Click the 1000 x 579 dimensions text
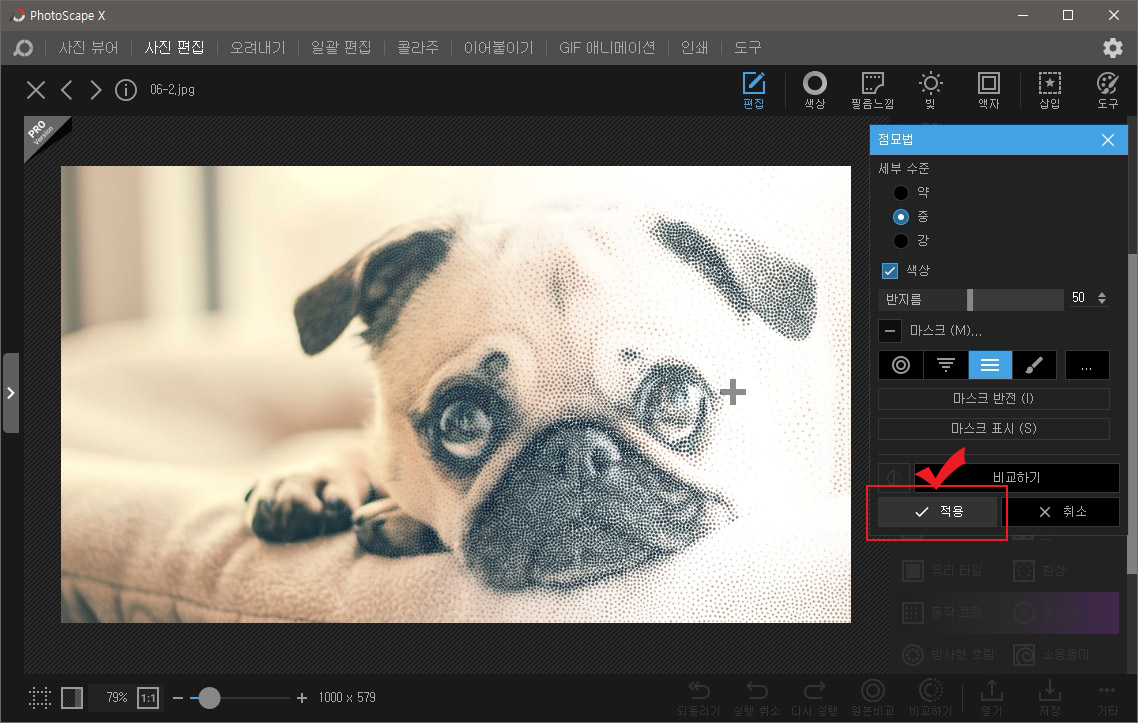 (x=347, y=698)
